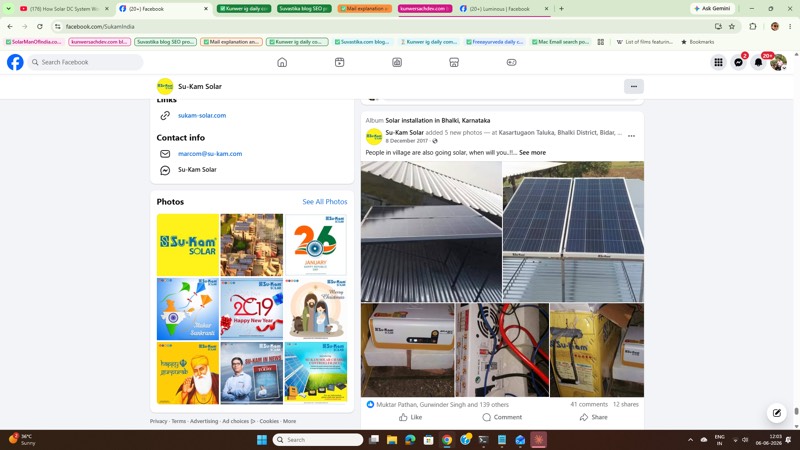Open the three-dot options for the Su-Kam Solar page
Screen dimensions: 800x450
[x=634, y=86]
